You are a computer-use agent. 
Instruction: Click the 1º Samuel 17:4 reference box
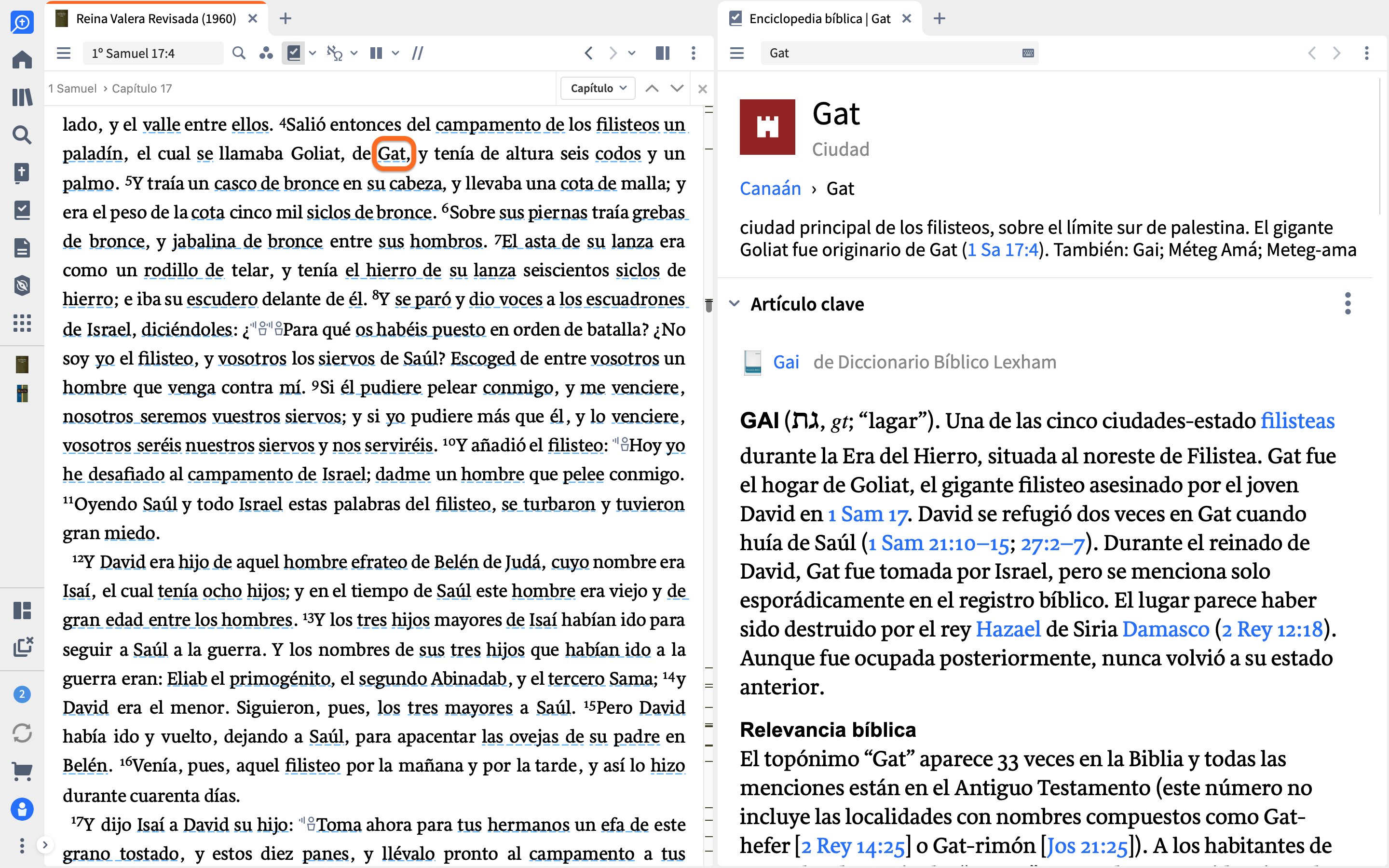point(153,54)
